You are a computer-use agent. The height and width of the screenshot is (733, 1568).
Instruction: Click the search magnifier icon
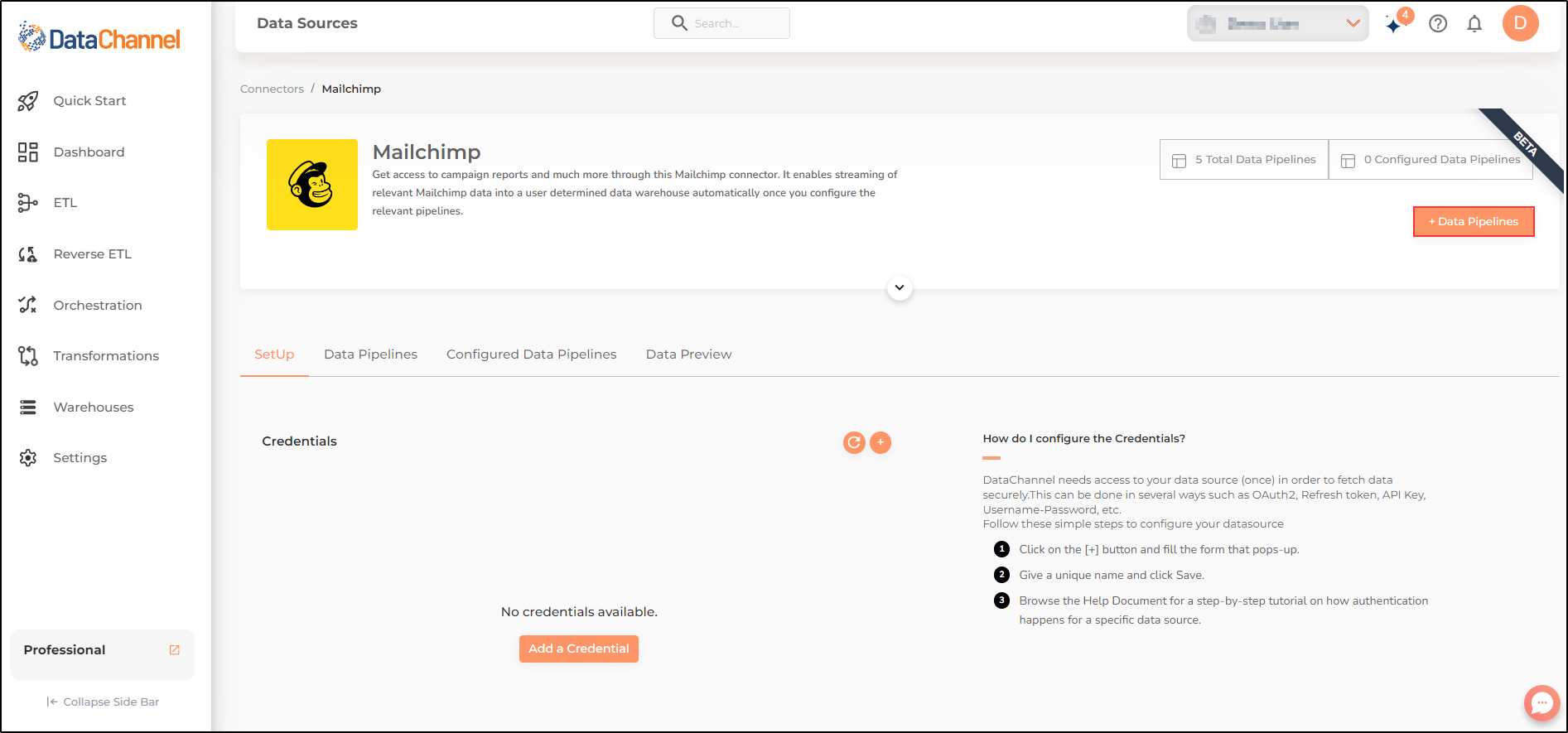(679, 23)
